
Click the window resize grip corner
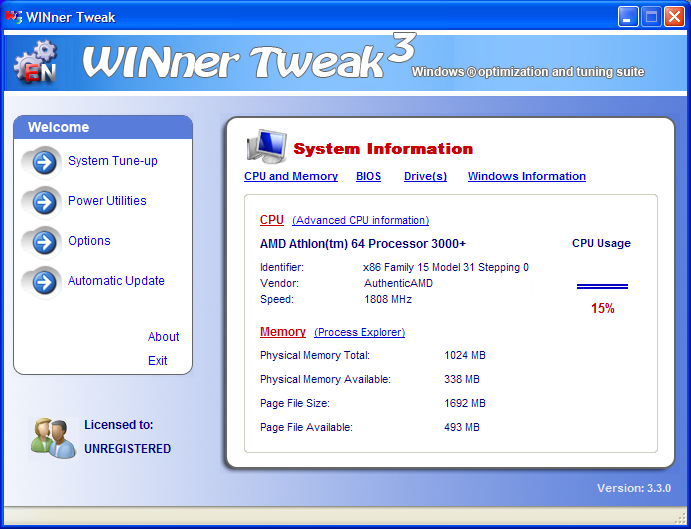pos(682,517)
